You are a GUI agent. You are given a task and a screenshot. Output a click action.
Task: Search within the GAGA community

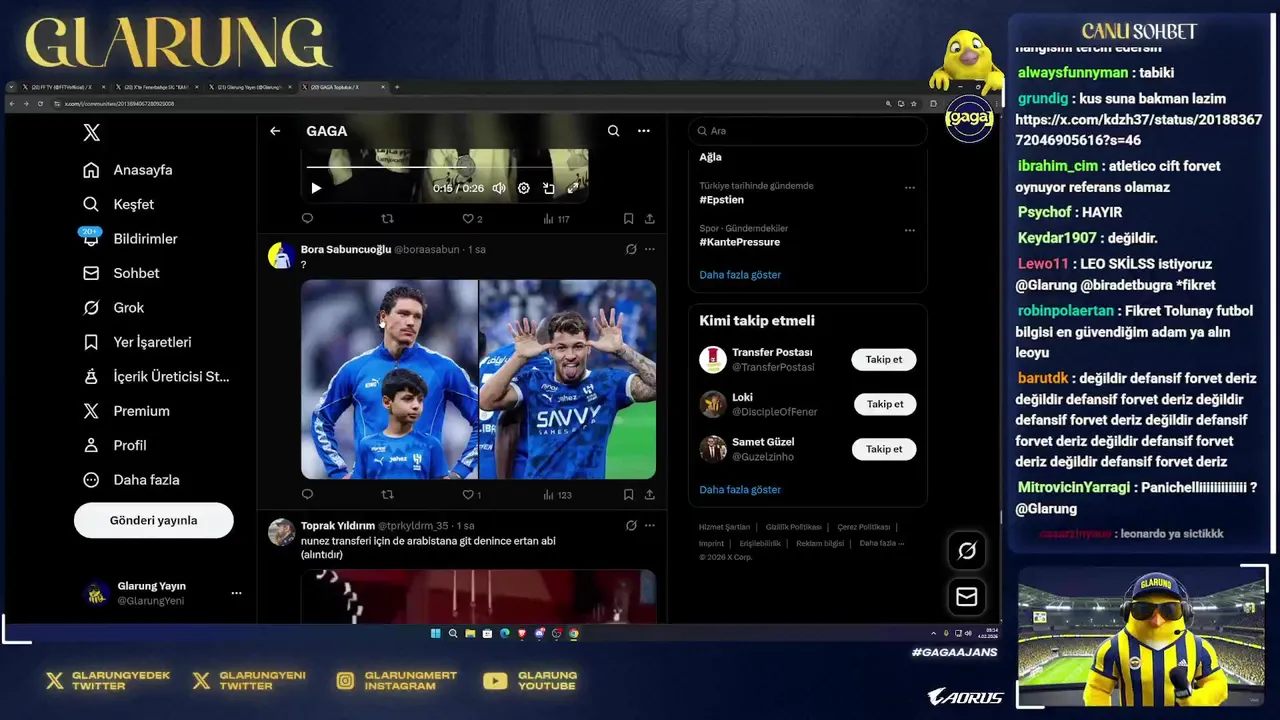click(x=613, y=131)
